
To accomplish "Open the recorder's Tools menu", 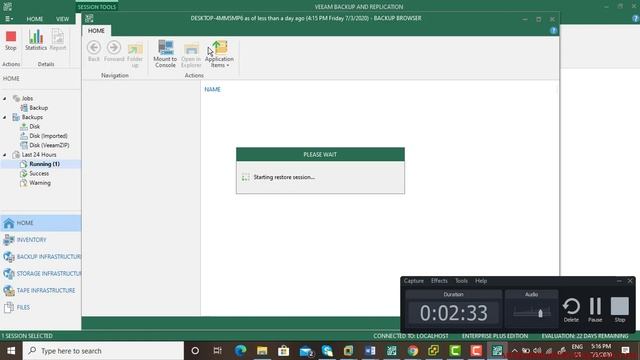I will (x=461, y=281).
